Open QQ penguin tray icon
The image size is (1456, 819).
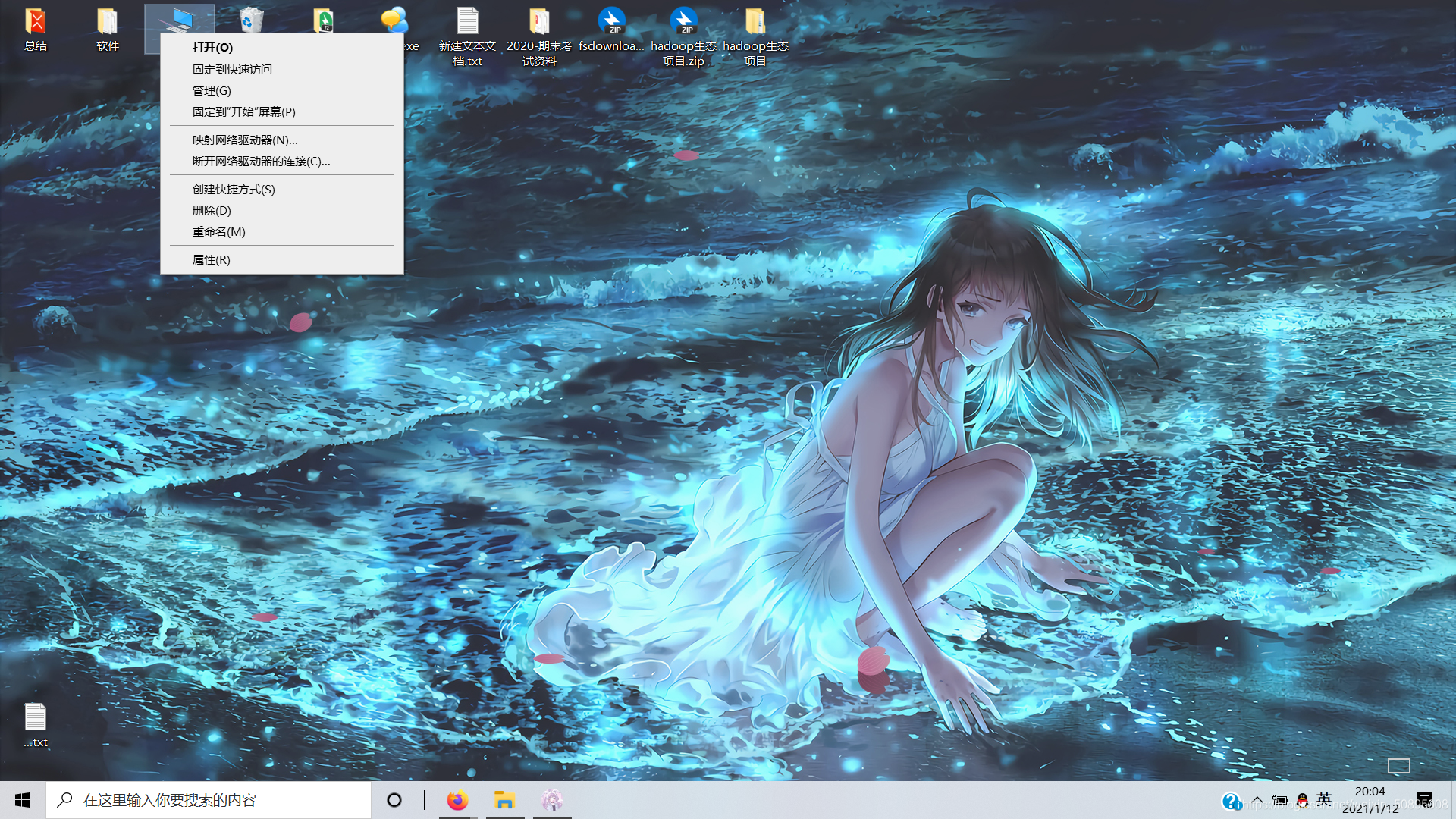[x=1302, y=800]
